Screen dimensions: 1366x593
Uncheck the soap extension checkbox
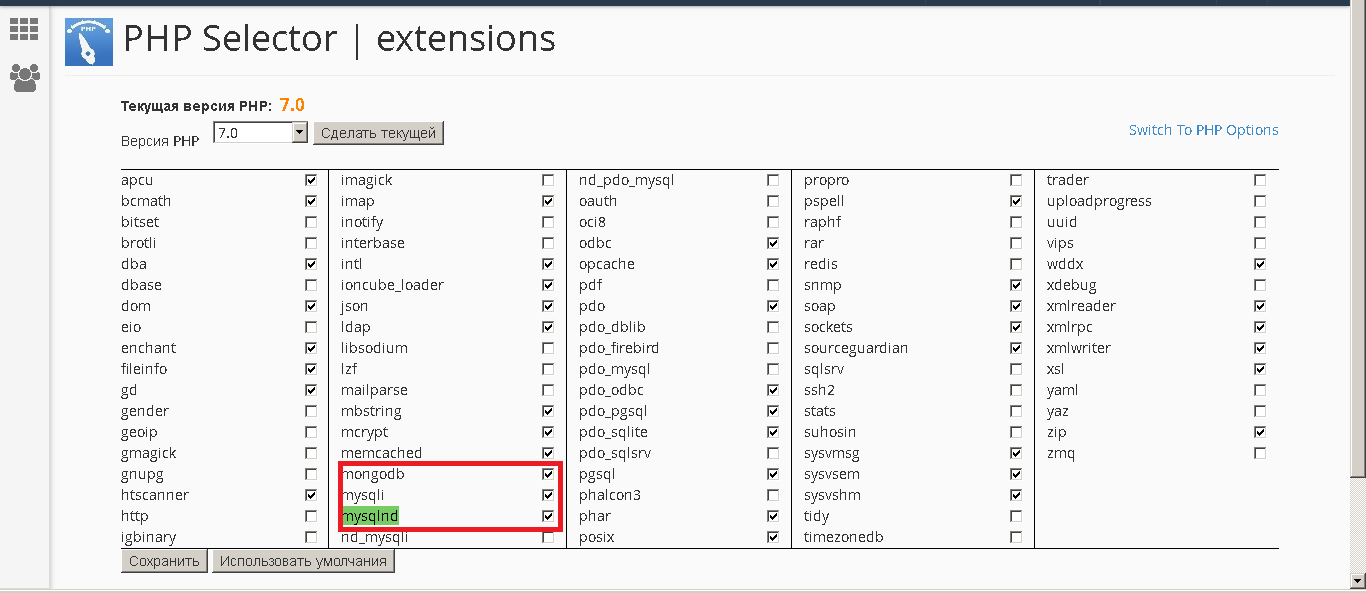1016,306
